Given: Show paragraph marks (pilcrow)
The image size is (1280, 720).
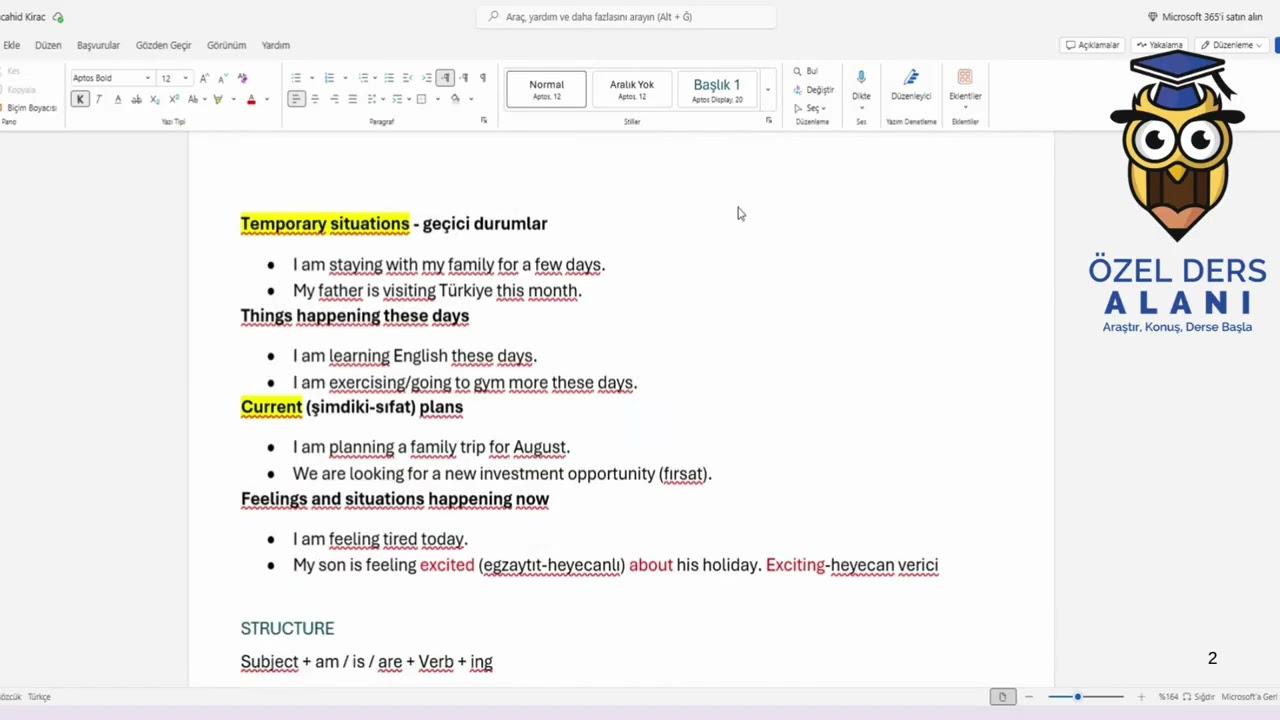Looking at the screenshot, I should (483, 78).
